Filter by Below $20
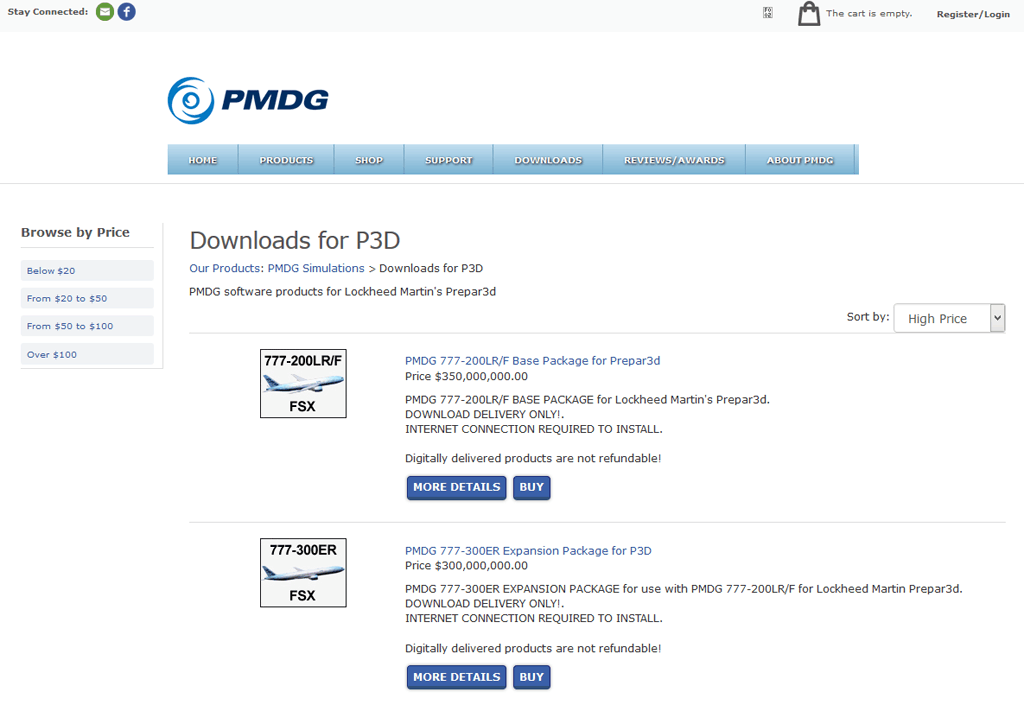1024x724 pixels. [88, 270]
